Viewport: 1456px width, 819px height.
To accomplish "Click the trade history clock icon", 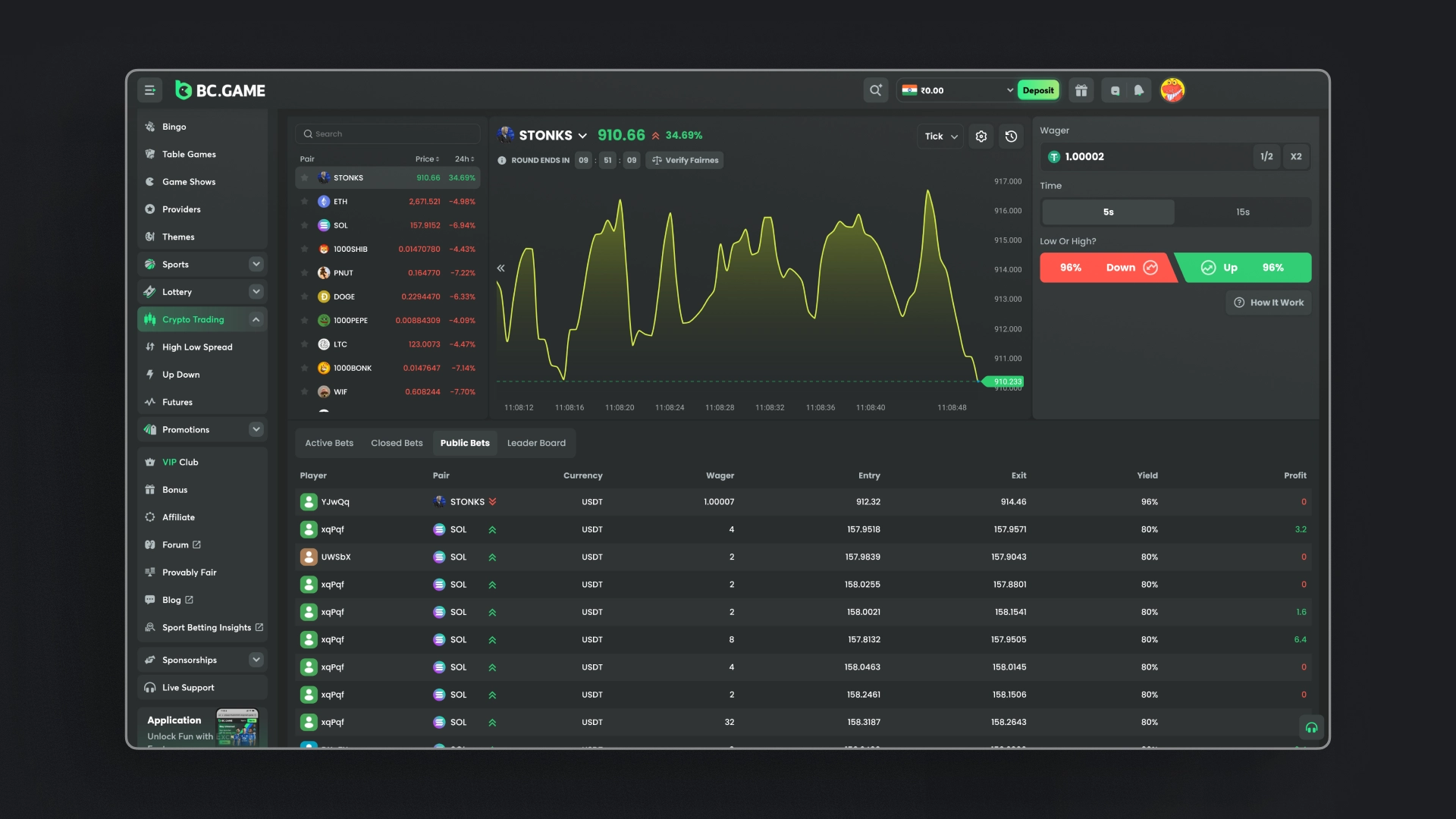I will click(x=1011, y=136).
